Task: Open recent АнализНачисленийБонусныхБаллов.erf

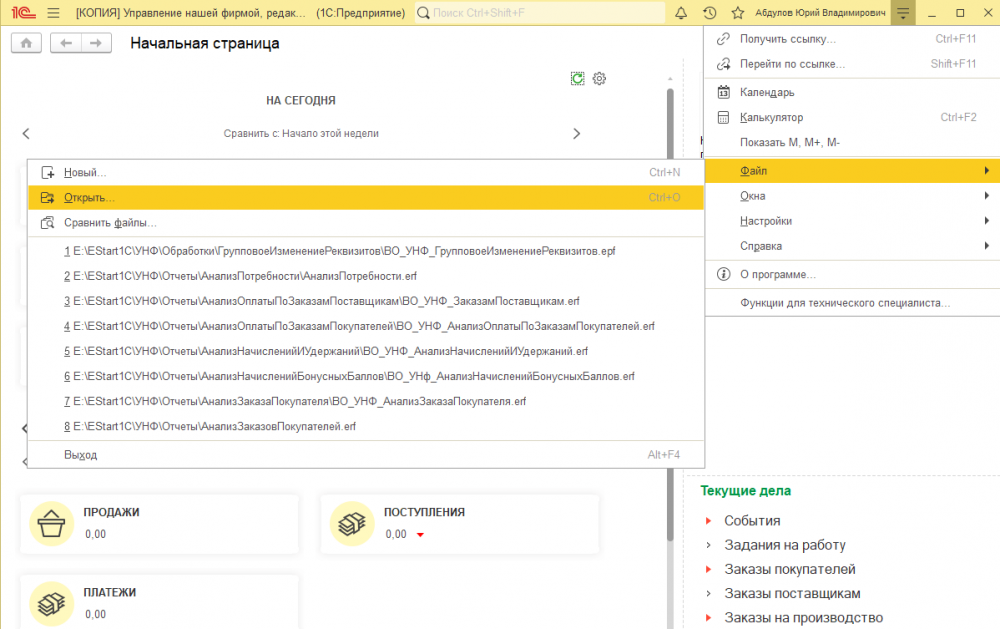Action: [366, 376]
